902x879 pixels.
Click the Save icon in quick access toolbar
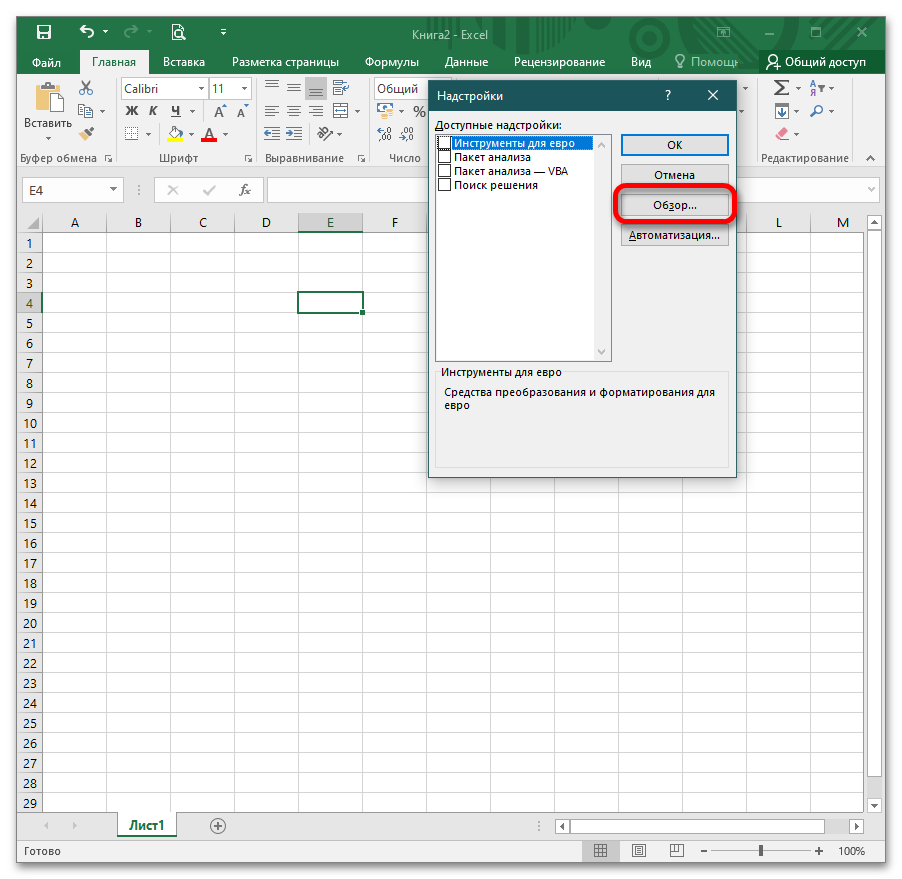pos(44,32)
